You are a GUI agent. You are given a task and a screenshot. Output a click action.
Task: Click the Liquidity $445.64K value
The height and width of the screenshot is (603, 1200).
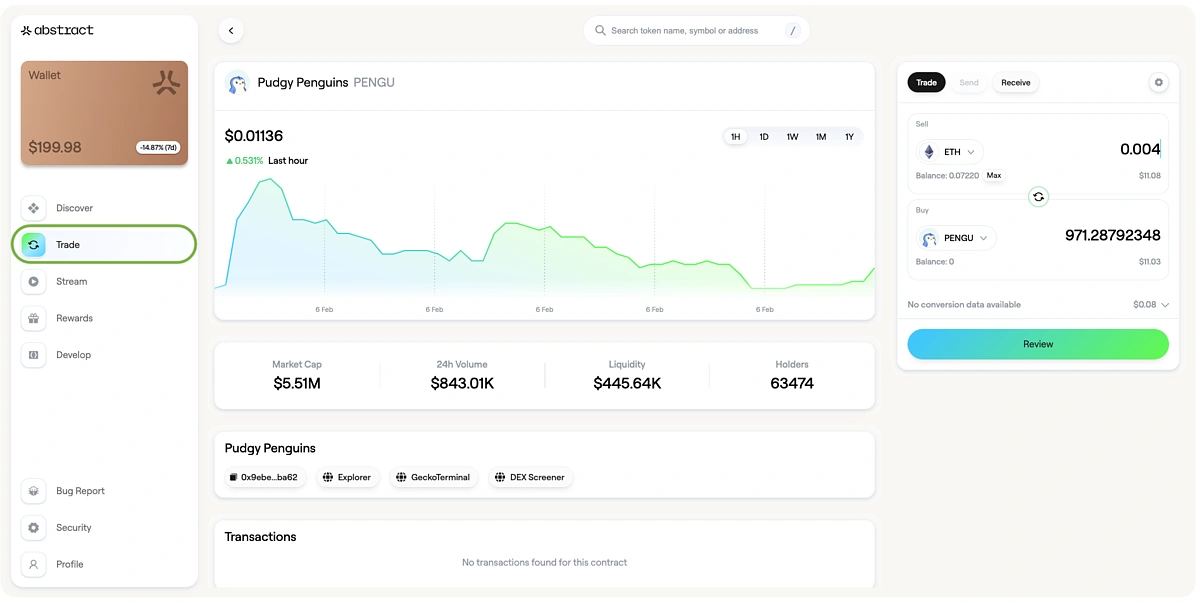pyautogui.click(x=627, y=383)
